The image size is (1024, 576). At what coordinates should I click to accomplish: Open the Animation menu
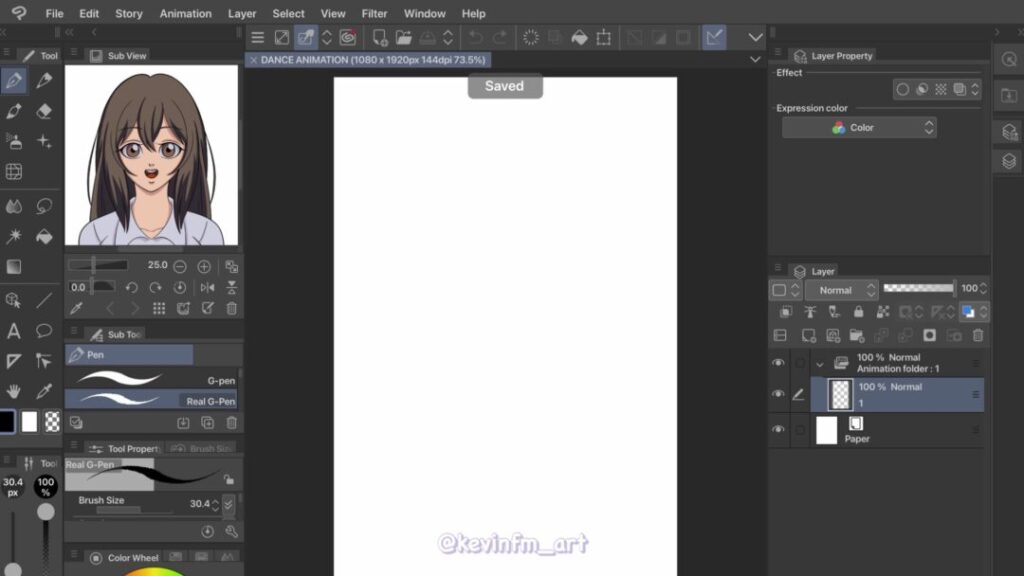[185, 13]
